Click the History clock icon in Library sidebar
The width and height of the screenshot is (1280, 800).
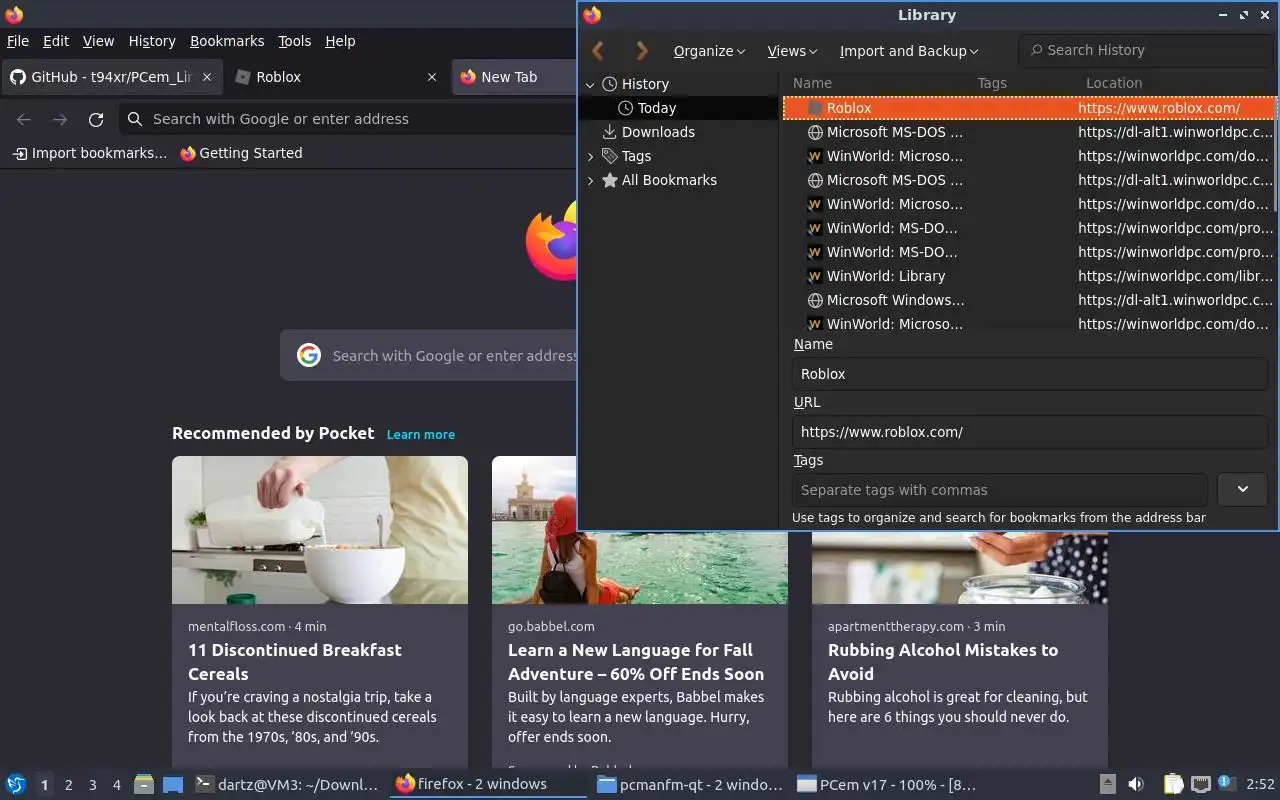click(x=610, y=84)
